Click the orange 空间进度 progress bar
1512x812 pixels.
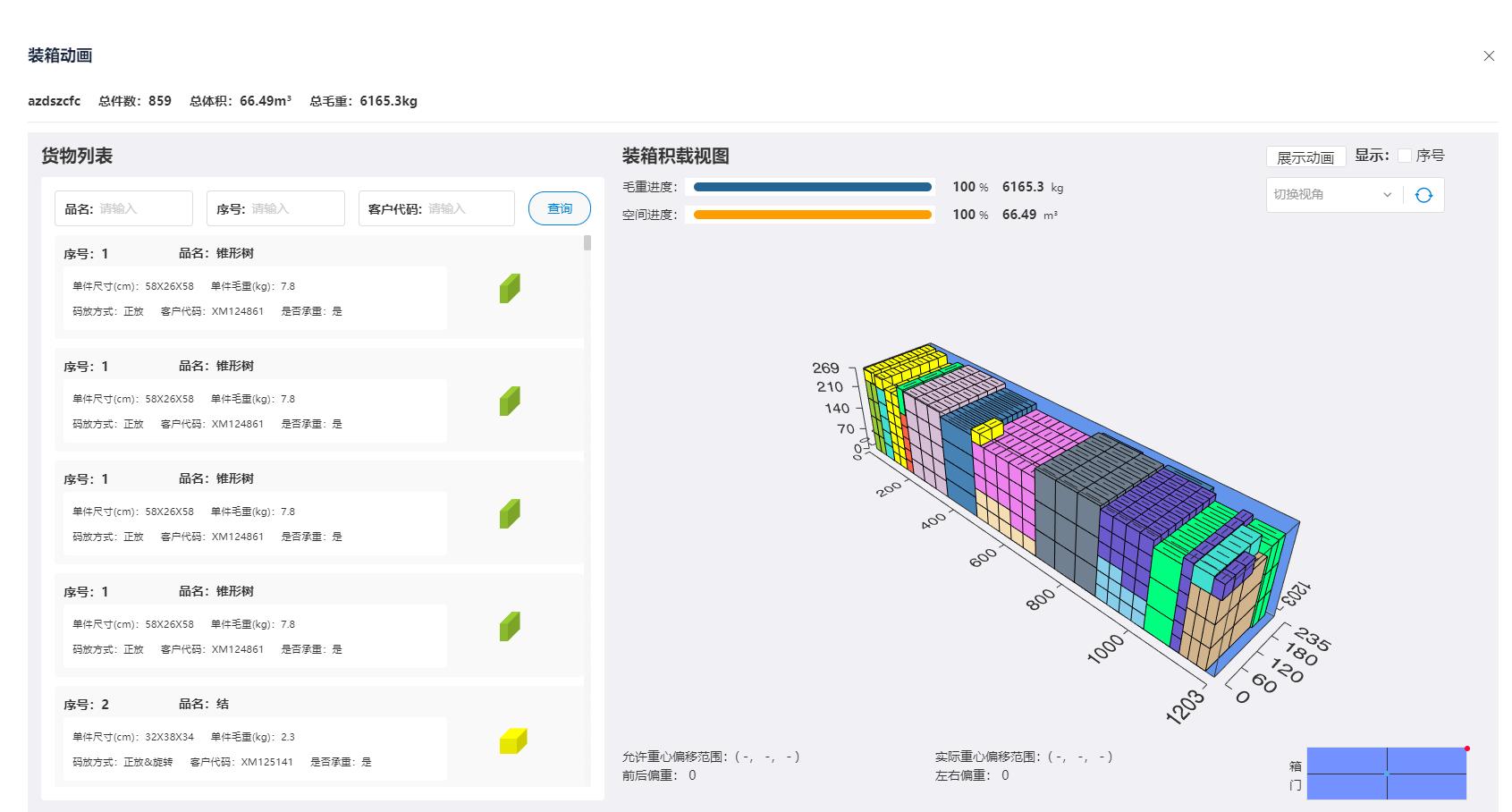click(x=811, y=215)
